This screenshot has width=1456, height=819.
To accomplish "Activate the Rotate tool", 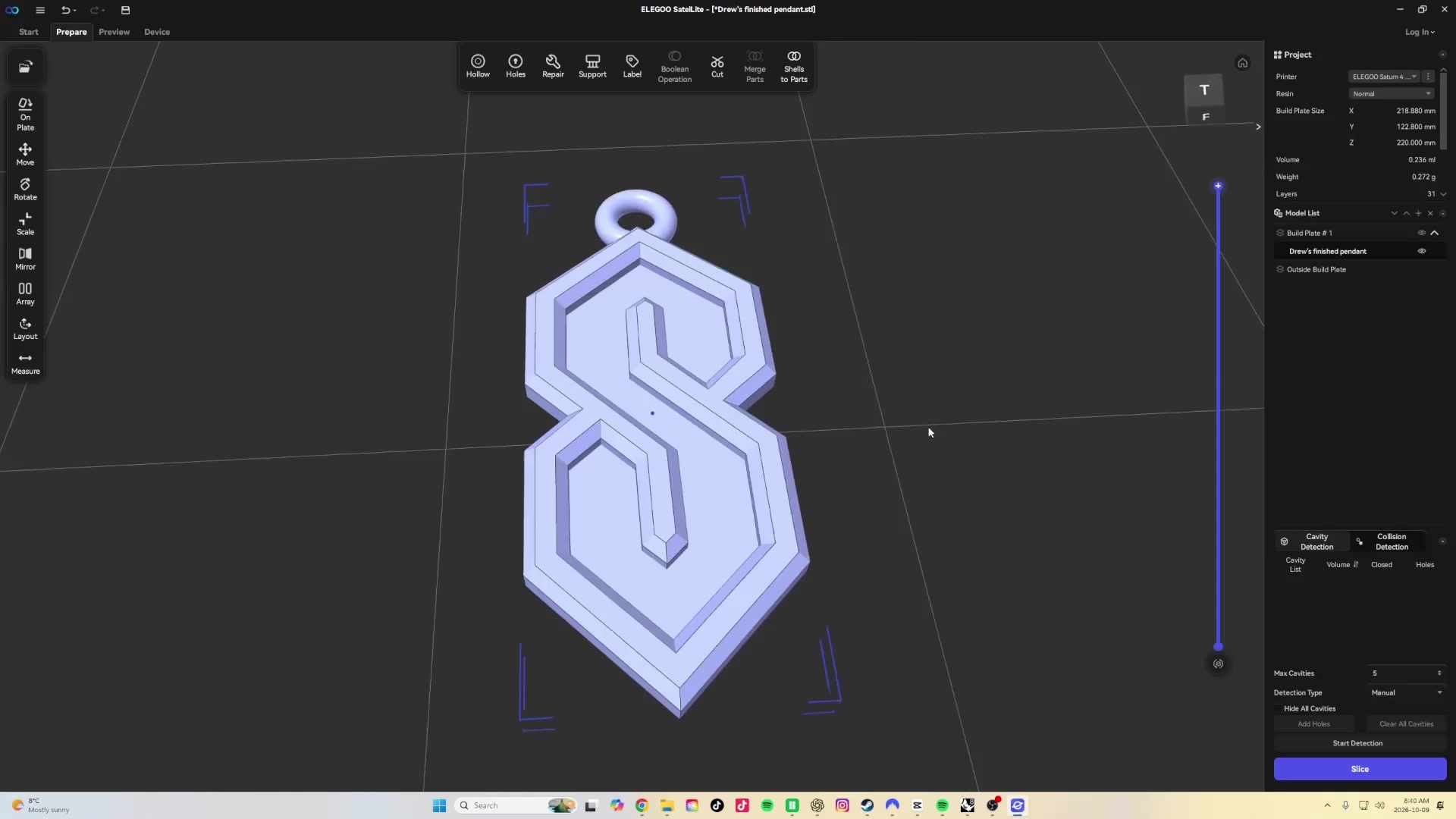I will 25,189.
